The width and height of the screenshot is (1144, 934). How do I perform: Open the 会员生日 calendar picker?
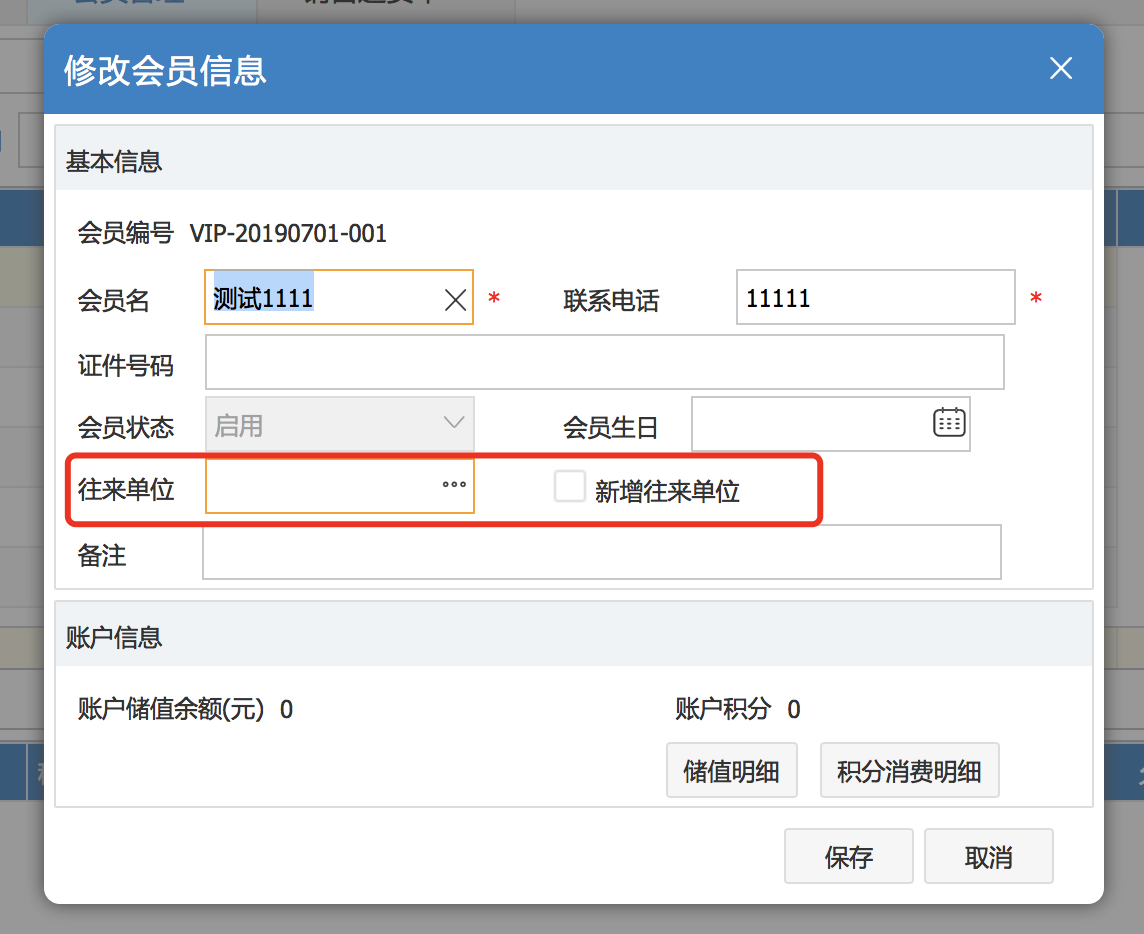[949, 422]
